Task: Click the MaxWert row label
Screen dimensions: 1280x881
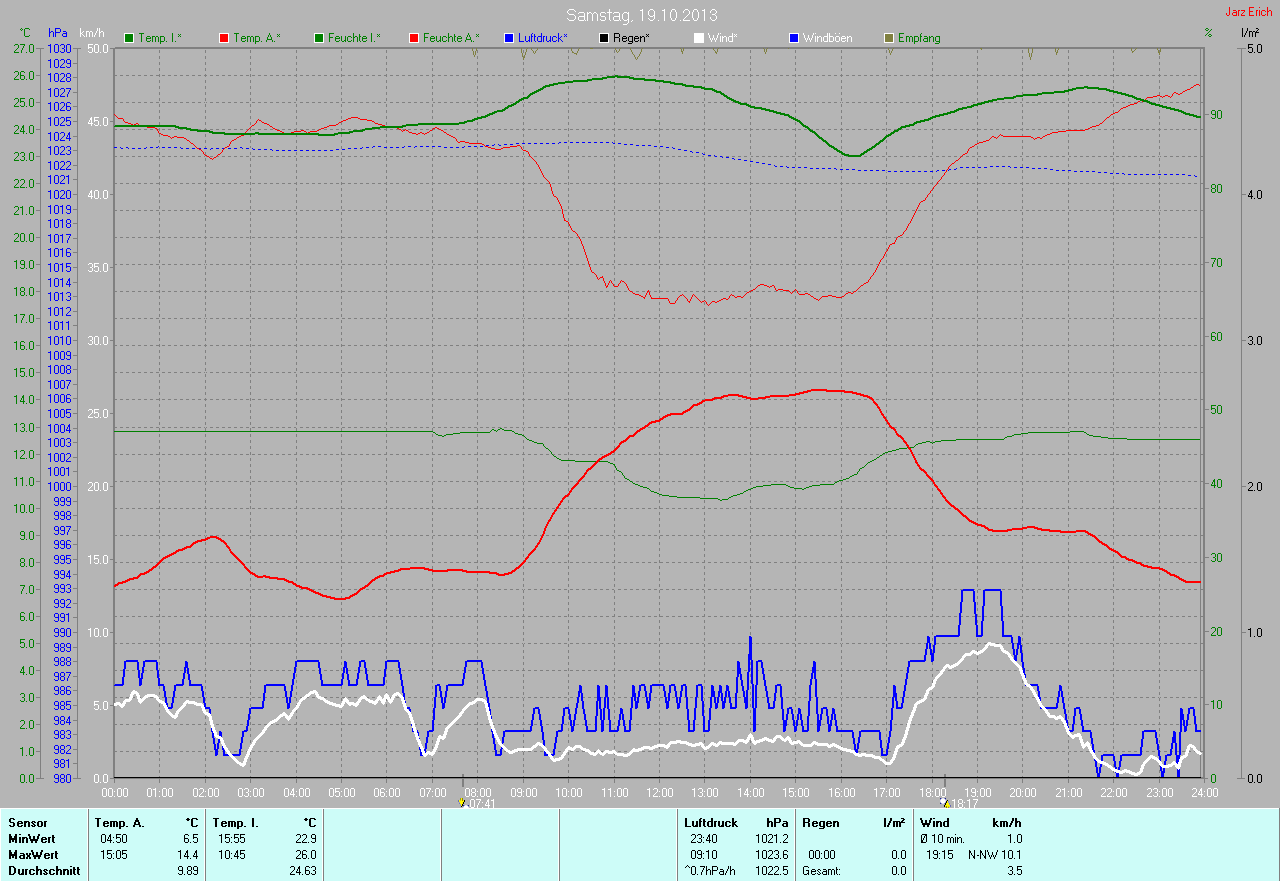Action: coord(34,855)
